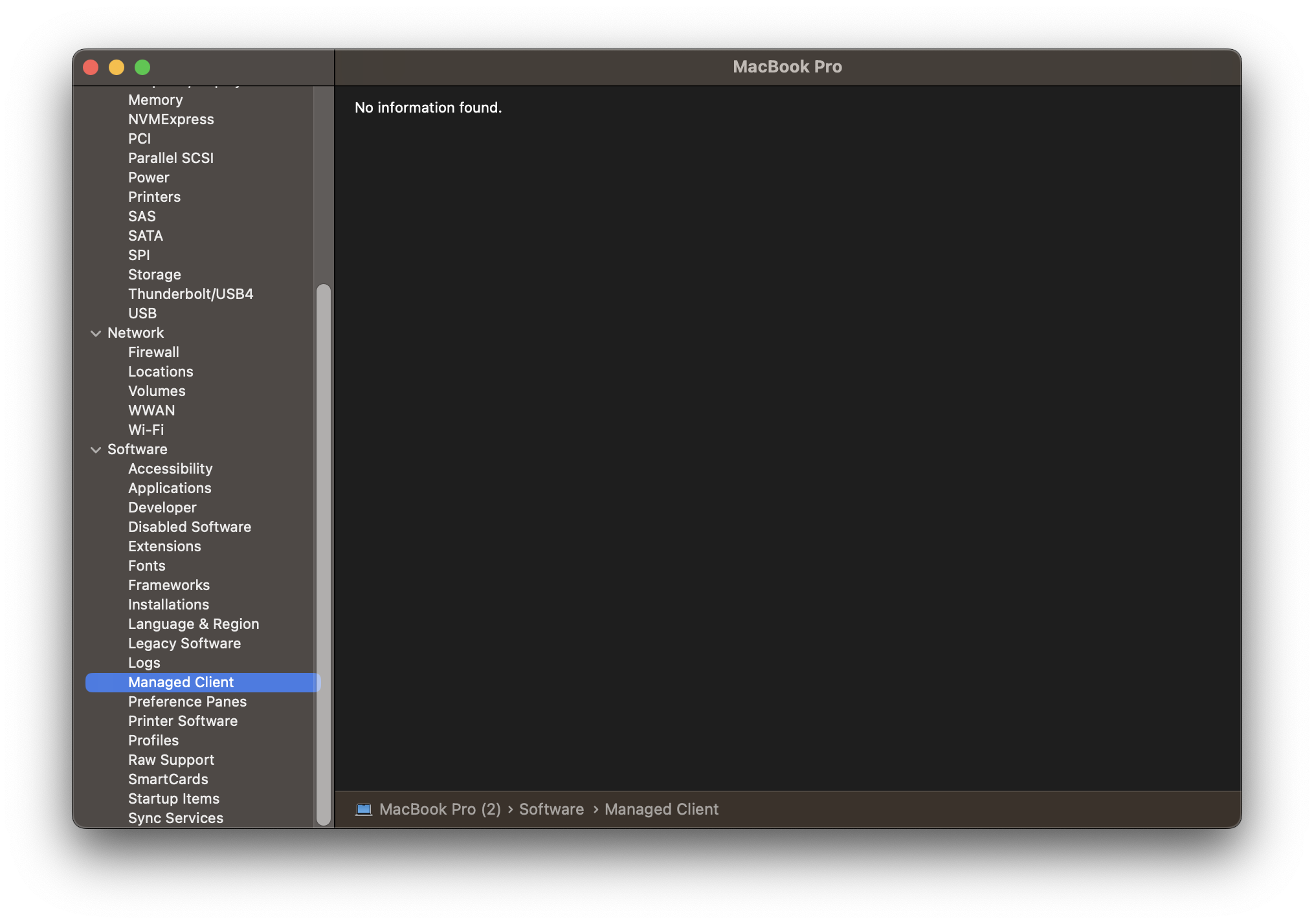This screenshot has width=1314, height=924.
Task: Open Parallel SCSI entry
Action: click(171, 159)
